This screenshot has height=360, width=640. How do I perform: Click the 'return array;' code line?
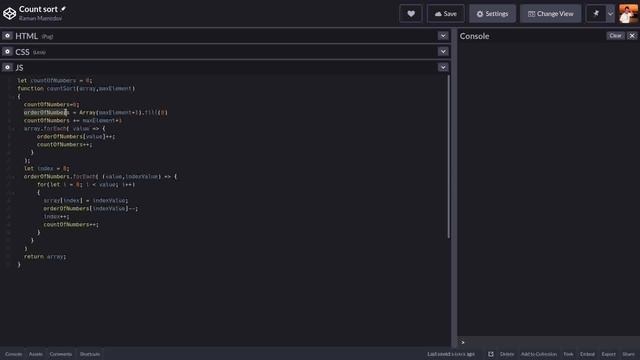[45, 256]
